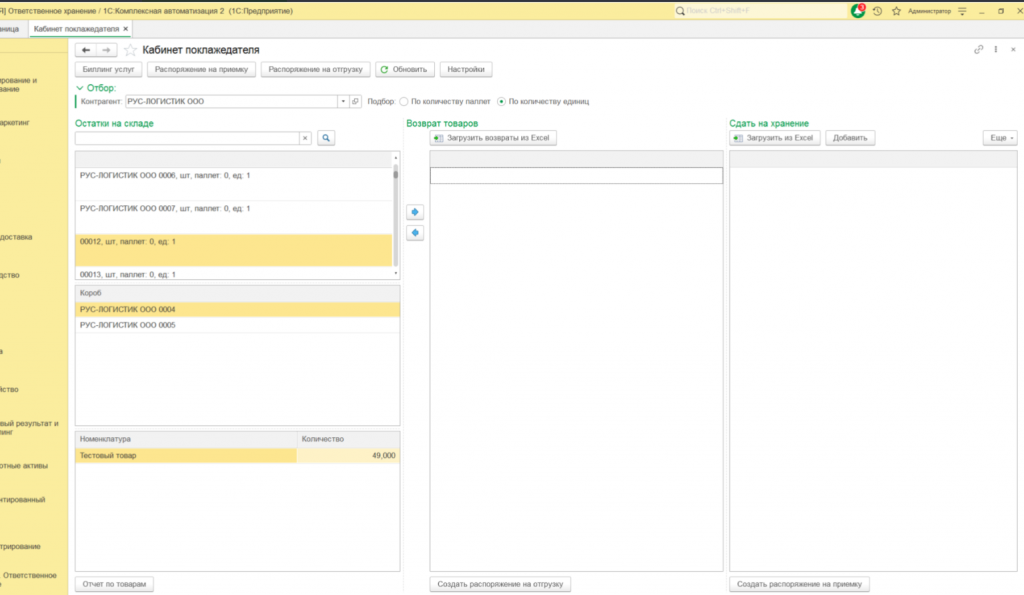Click Создать распоряжение на отгрузку button
The height and width of the screenshot is (595, 1024).
[500, 584]
